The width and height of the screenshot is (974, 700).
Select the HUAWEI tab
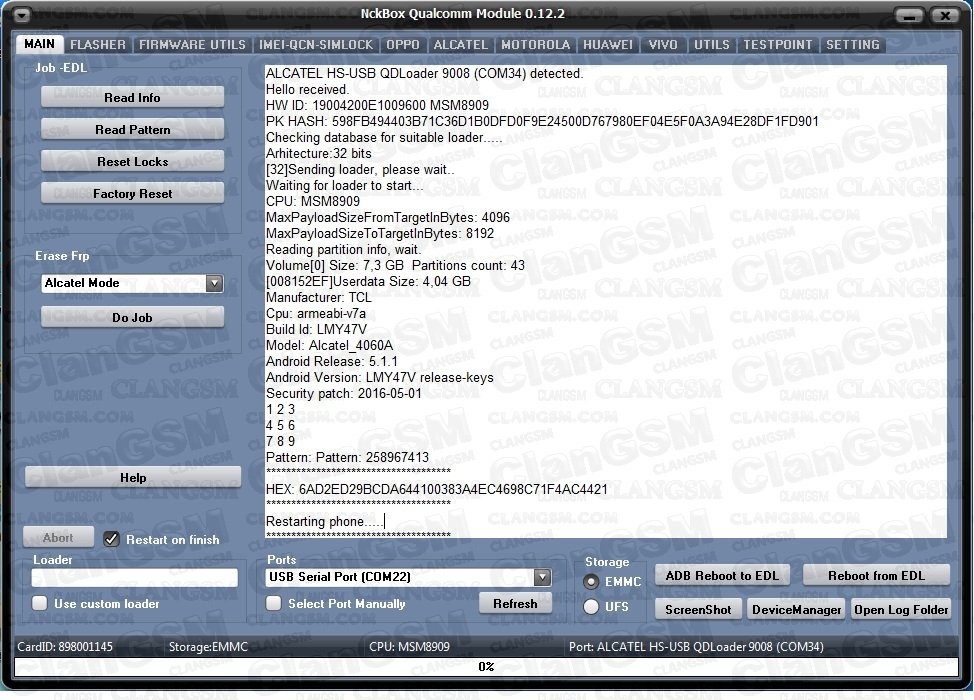click(x=608, y=45)
